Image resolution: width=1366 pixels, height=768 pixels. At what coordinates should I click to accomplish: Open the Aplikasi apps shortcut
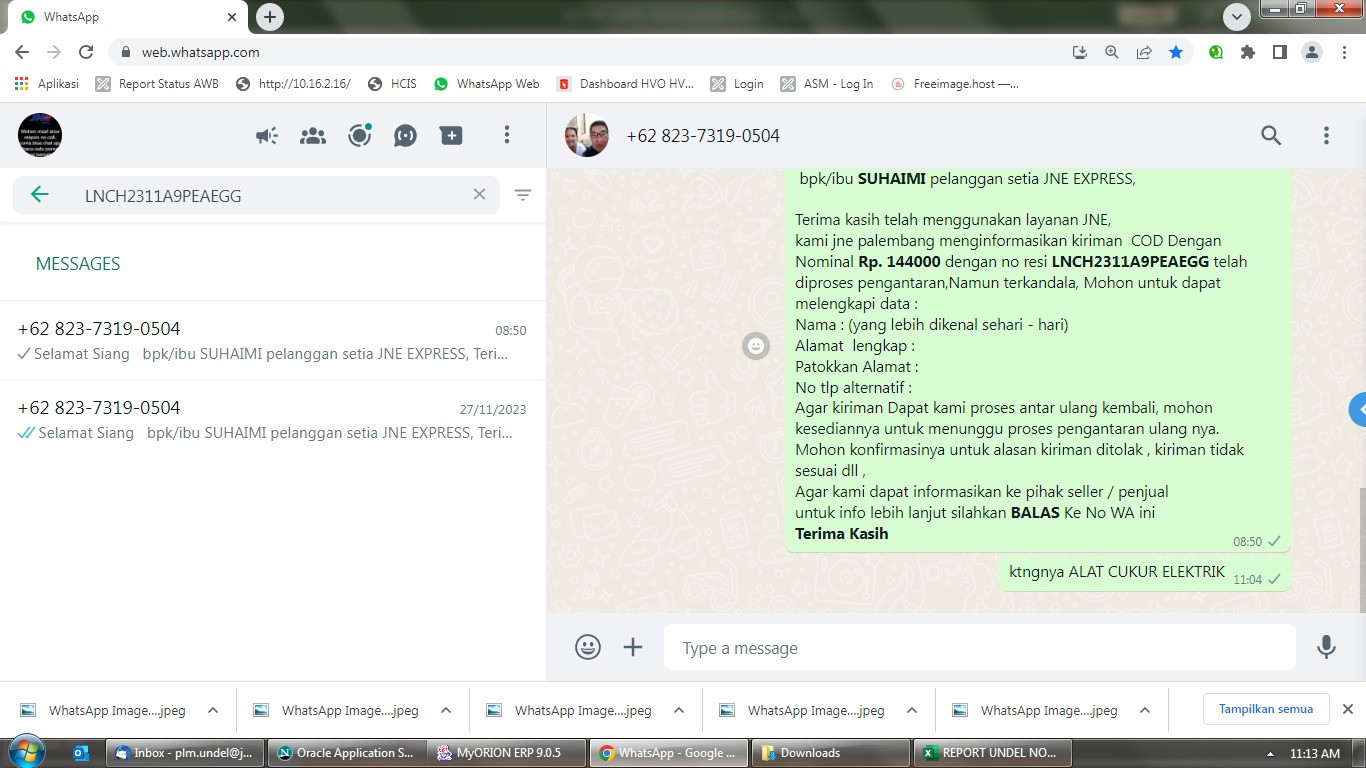[46, 84]
